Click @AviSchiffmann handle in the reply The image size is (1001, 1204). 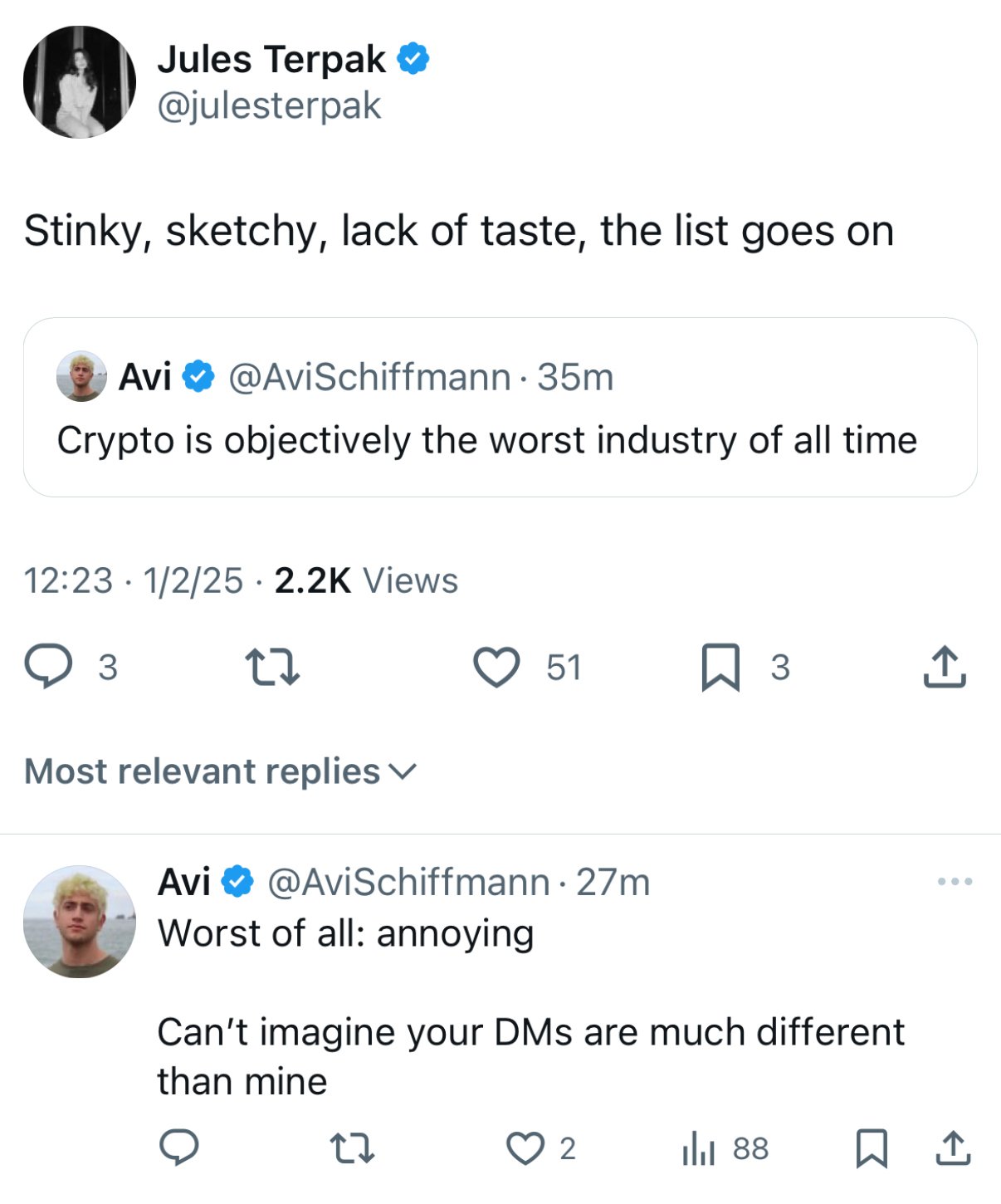(x=408, y=882)
